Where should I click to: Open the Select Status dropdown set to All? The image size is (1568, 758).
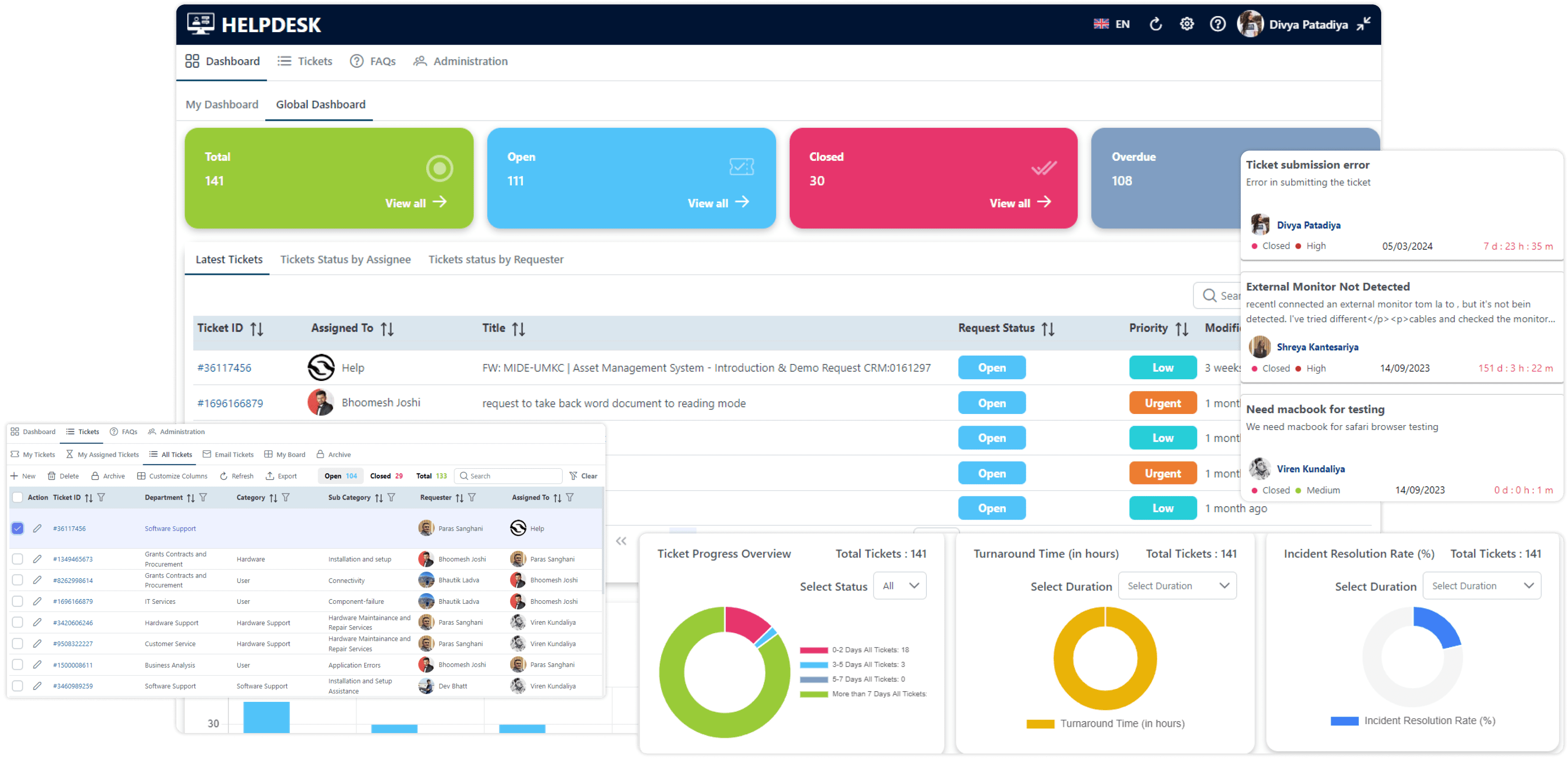click(900, 586)
